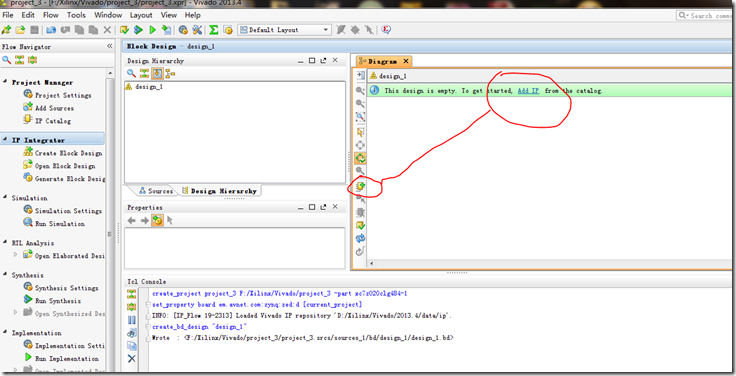
Task: Open the View menu
Action: point(169,15)
